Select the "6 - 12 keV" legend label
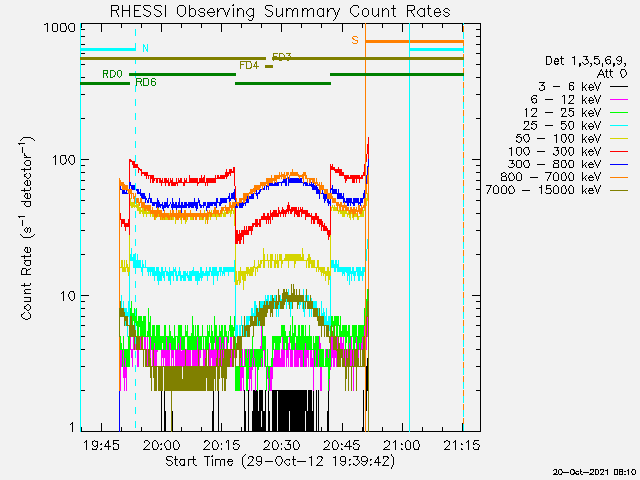 pos(566,100)
